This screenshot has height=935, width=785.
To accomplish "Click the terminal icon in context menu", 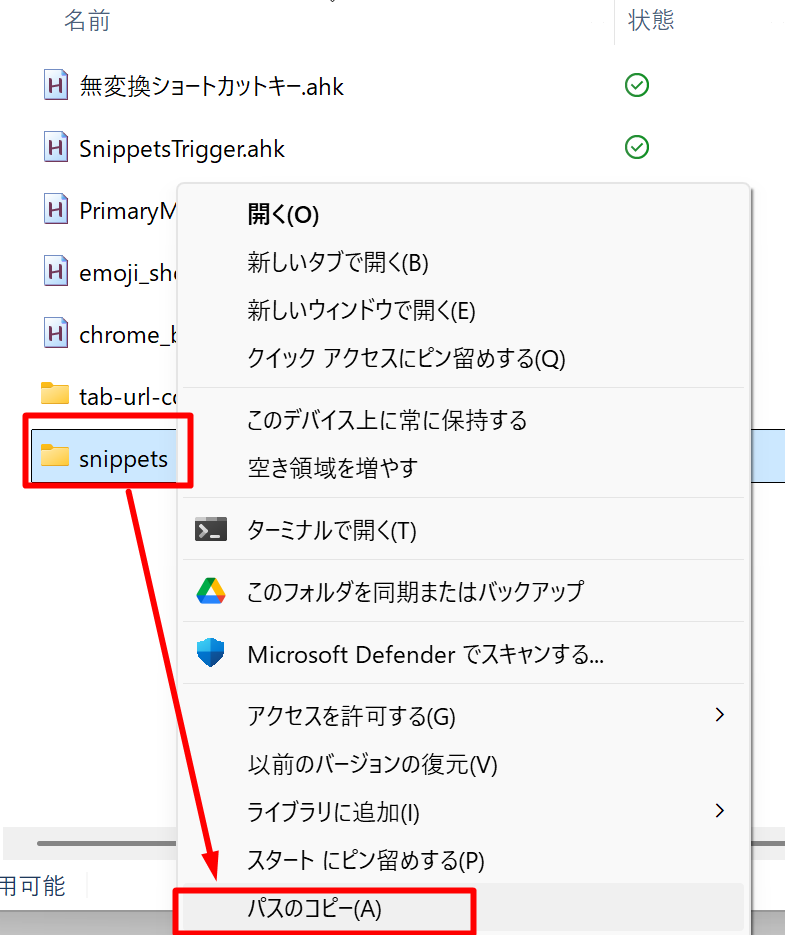I will pos(211,530).
